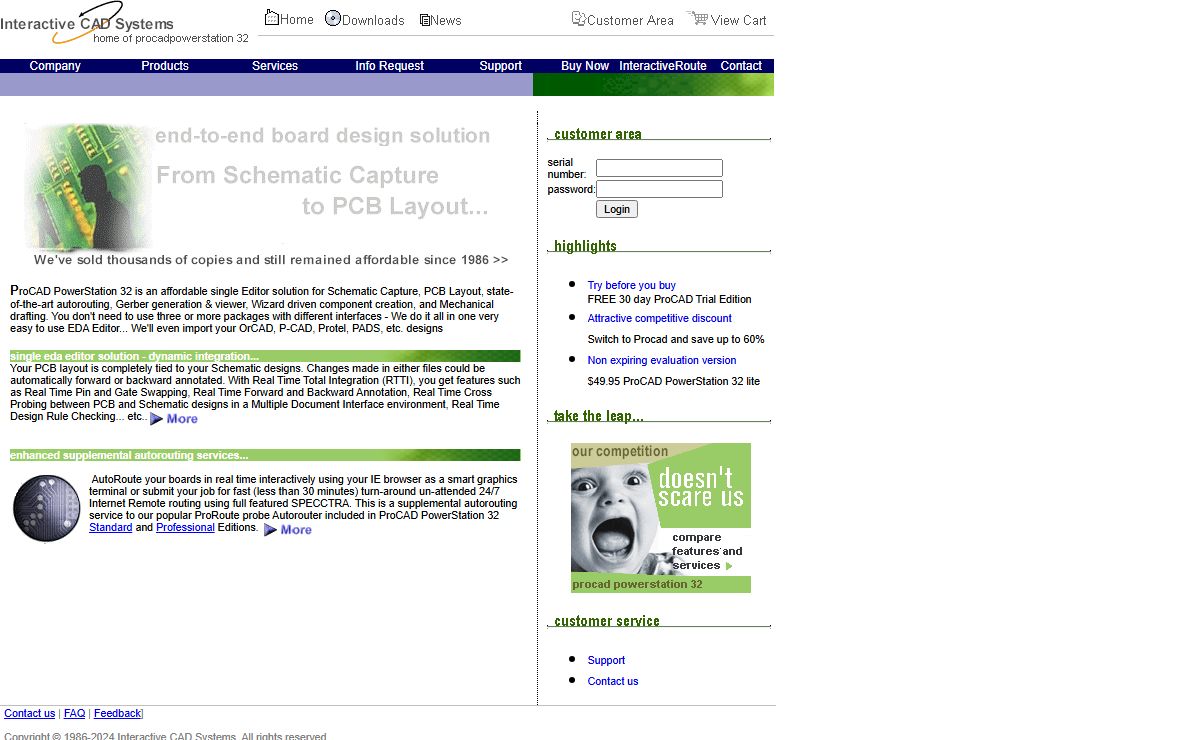Open the Company menu
The height and width of the screenshot is (740, 1200).
(x=55, y=66)
